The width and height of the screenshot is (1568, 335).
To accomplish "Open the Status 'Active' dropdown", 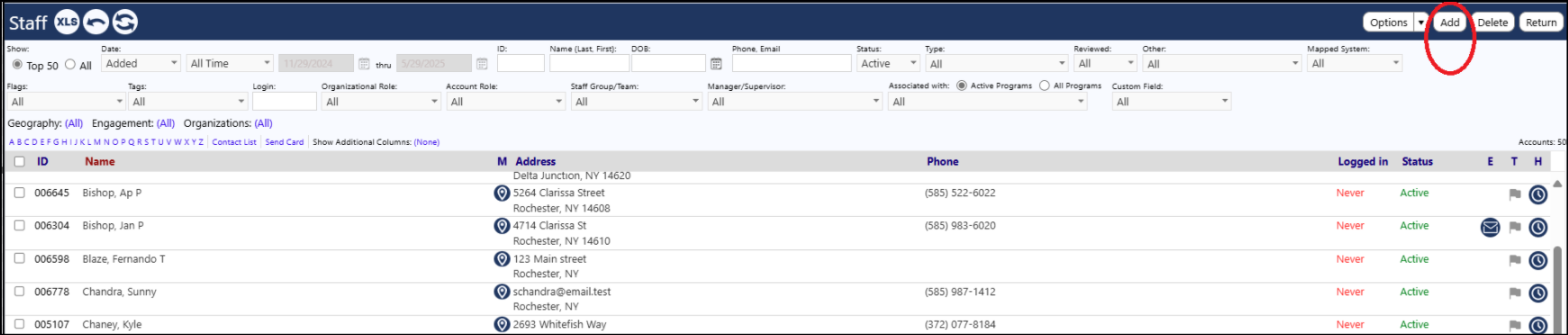I will point(888,63).
